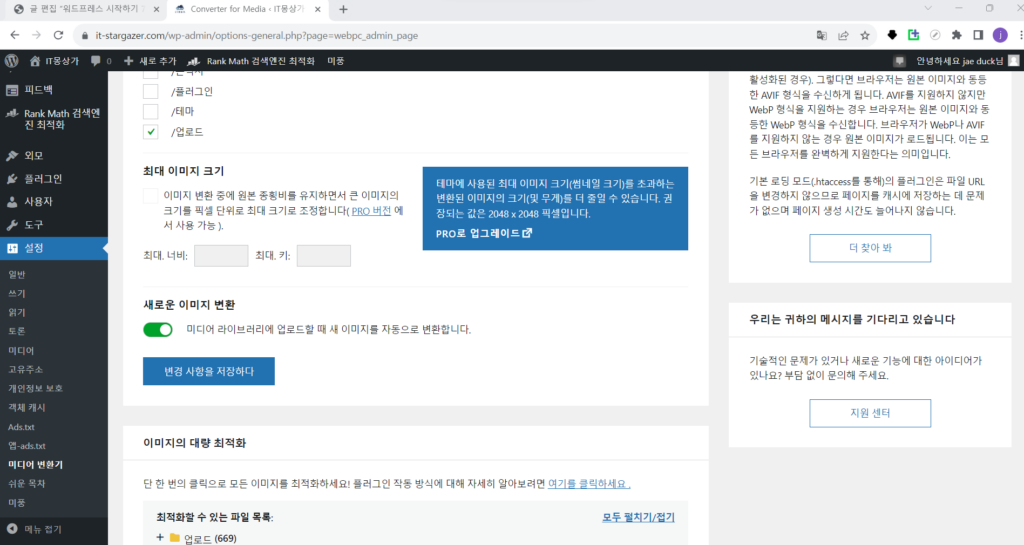Go to IT몽상가 site home icon
This screenshot has height=545, width=1024.
[x=35, y=61]
